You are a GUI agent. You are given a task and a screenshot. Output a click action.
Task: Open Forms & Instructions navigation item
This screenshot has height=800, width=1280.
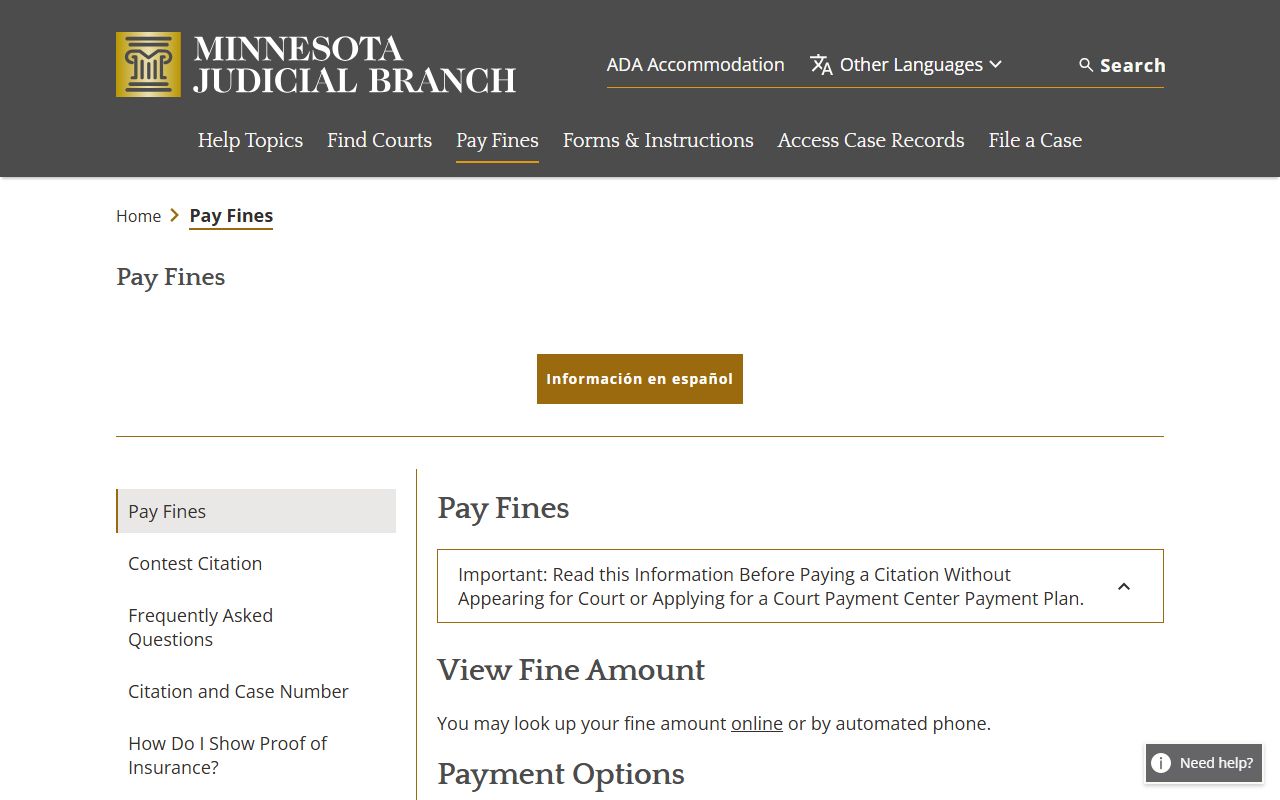(658, 140)
